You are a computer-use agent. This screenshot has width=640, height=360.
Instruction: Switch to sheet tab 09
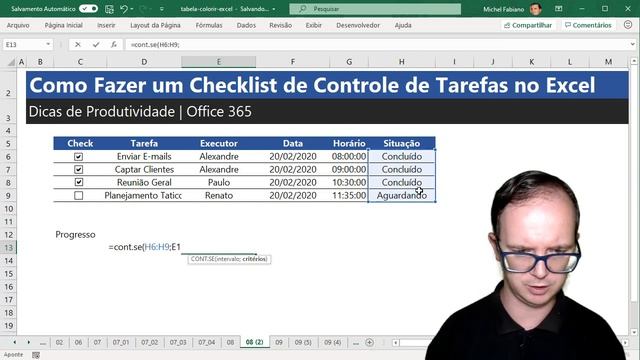point(279,342)
